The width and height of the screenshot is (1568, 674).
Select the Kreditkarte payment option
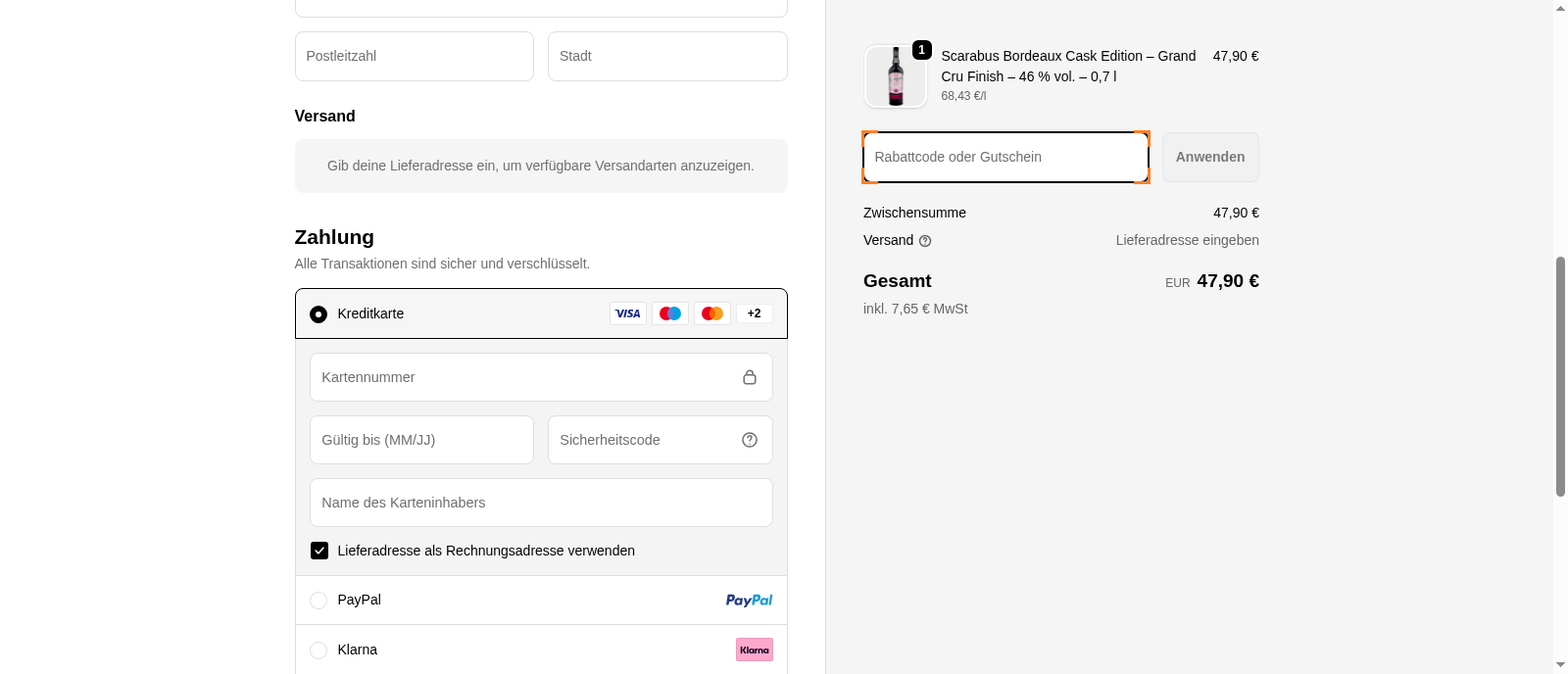point(318,314)
